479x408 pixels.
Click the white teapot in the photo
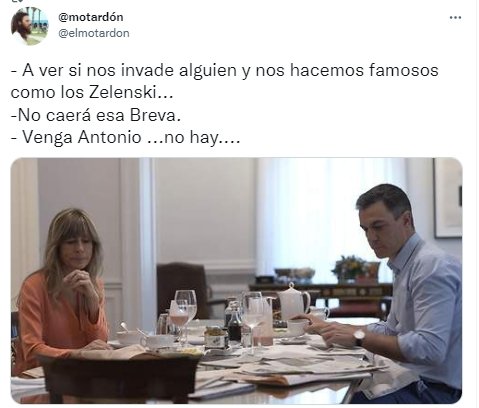(x=293, y=301)
